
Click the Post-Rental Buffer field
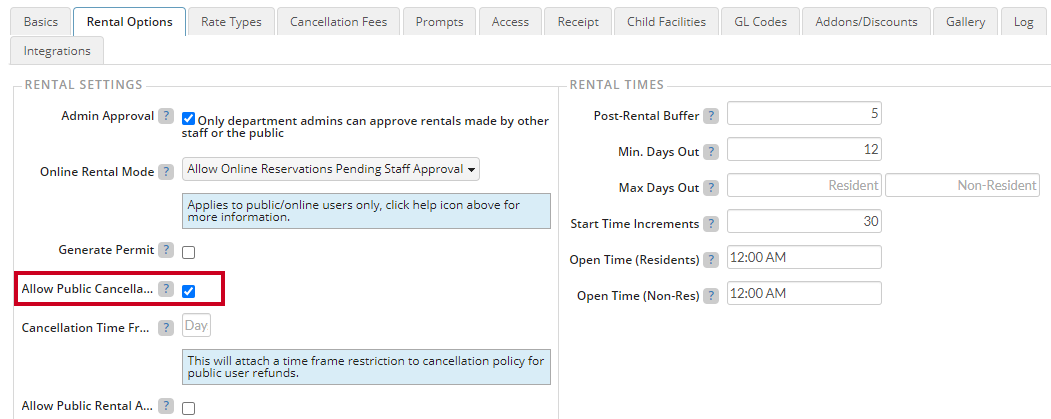click(804, 114)
